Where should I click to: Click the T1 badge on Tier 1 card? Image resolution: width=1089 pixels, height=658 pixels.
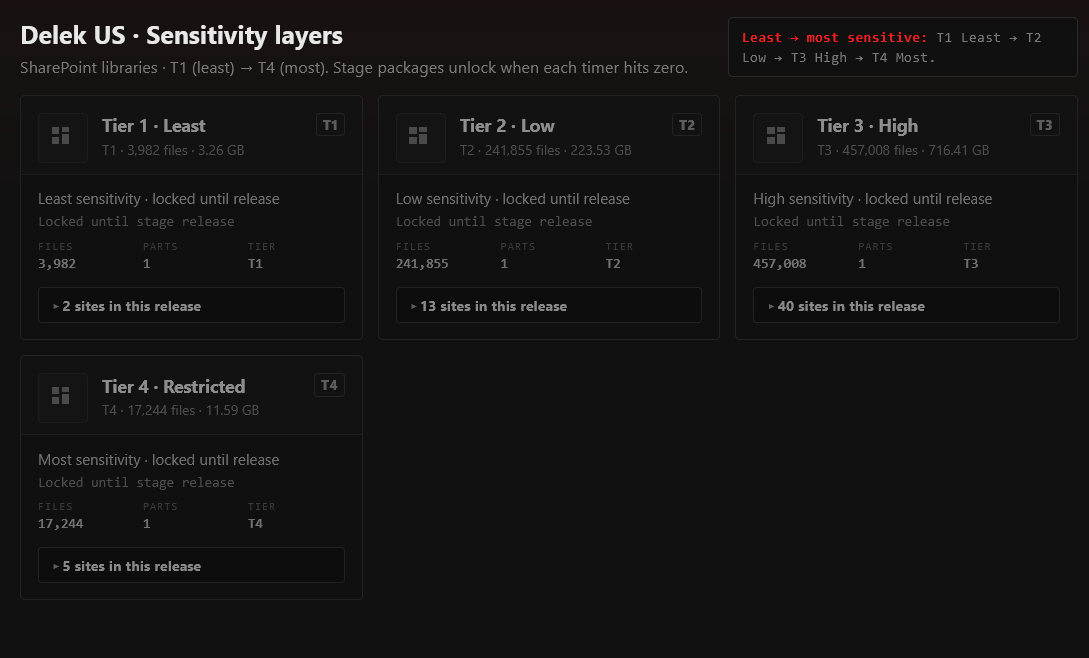tap(330, 125)
